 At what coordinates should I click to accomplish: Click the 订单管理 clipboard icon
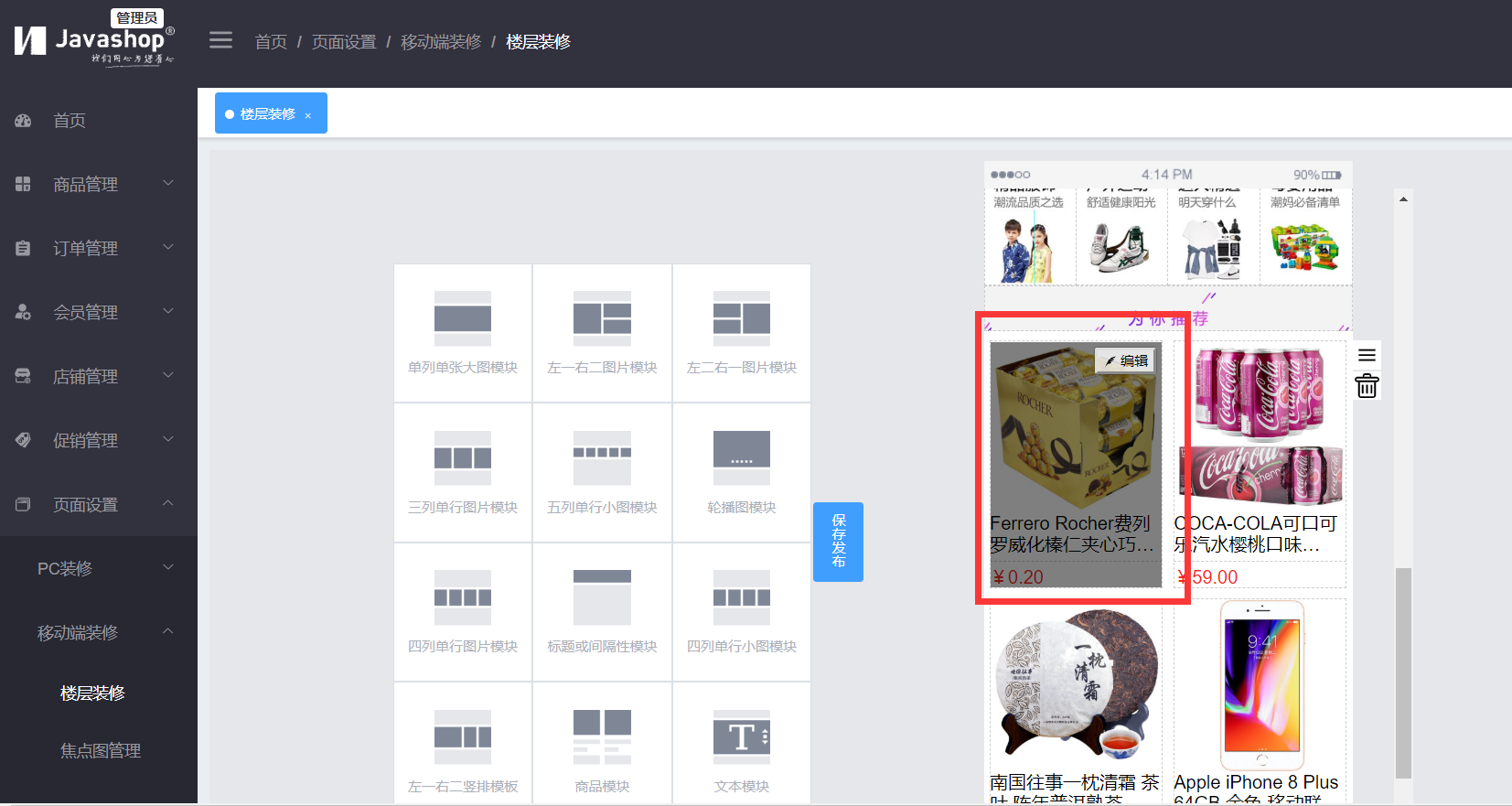(x=24, y=249)
